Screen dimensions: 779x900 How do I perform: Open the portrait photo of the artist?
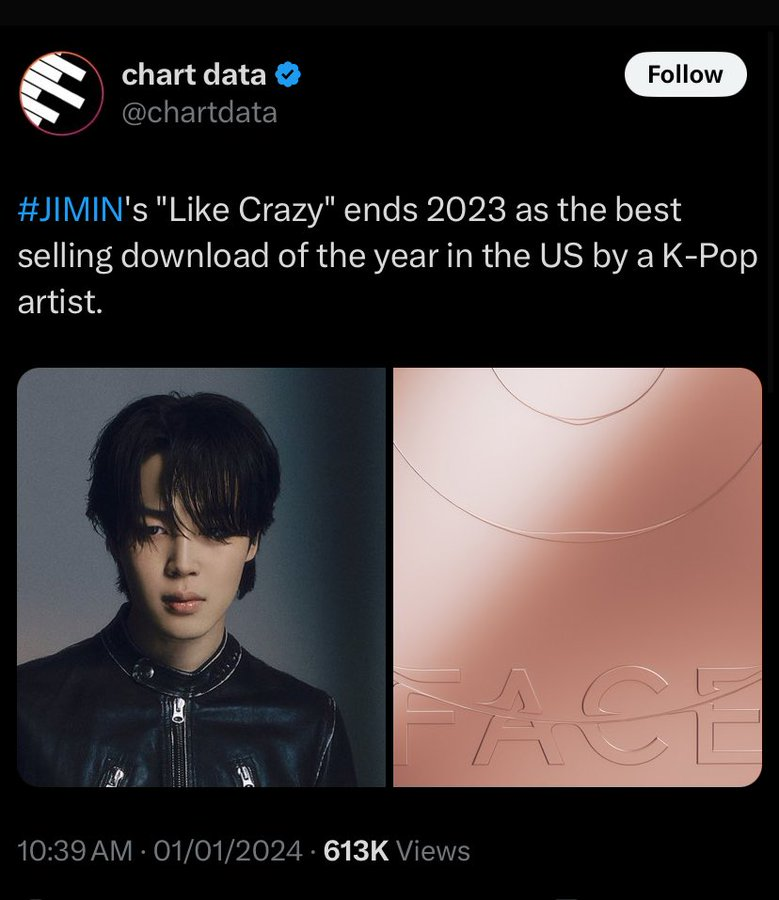pos(201,577)
